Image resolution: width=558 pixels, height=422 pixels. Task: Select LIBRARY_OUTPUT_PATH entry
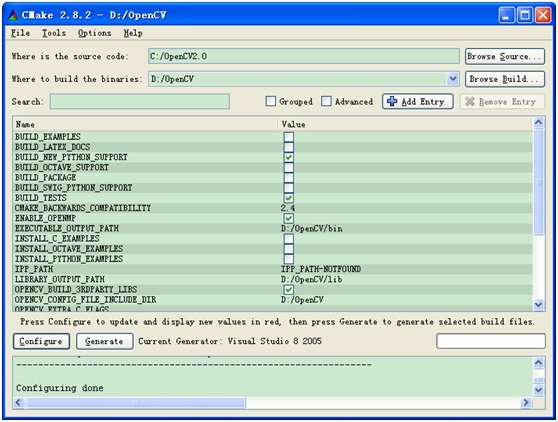tap(60, 279)
